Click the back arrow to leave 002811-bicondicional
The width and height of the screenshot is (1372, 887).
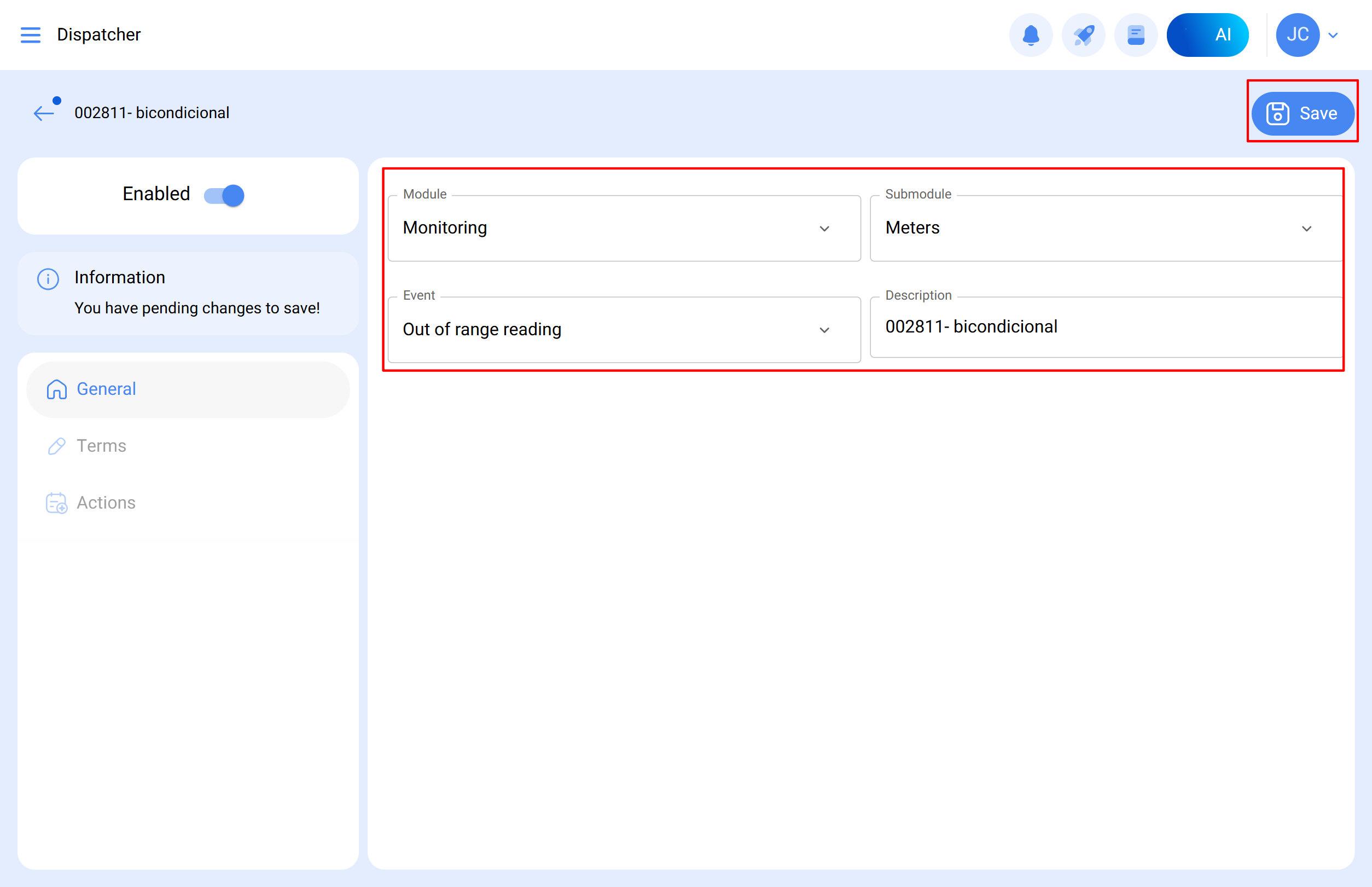point(43,113)
